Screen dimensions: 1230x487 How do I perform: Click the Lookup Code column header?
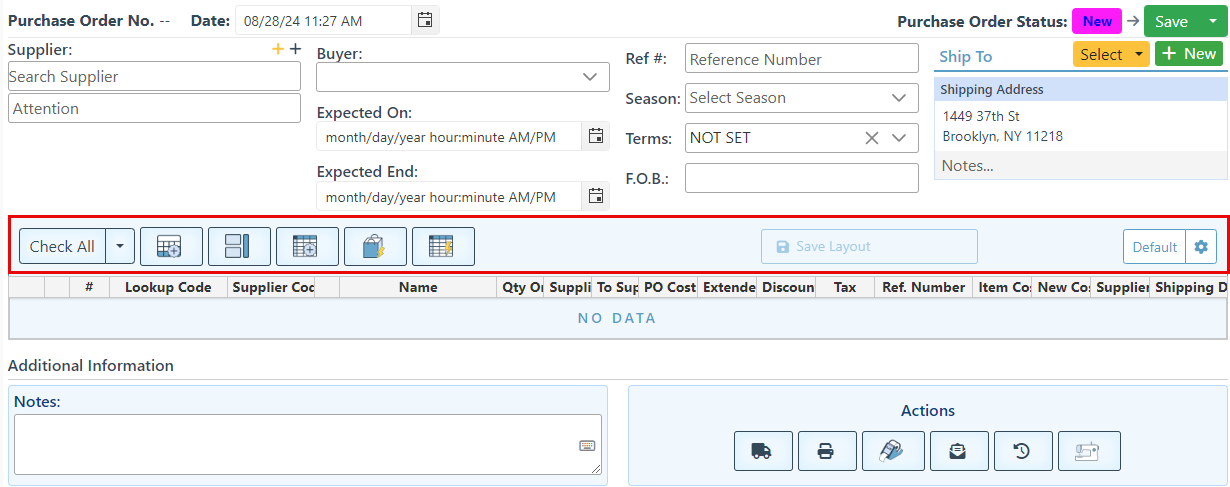[x=168, y=287]
